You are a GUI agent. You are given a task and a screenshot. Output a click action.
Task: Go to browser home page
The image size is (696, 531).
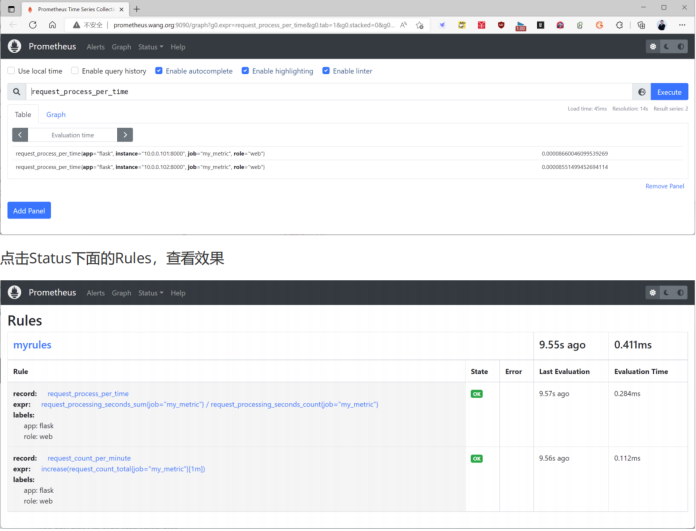pyautogui.click(x=52, y=25)
